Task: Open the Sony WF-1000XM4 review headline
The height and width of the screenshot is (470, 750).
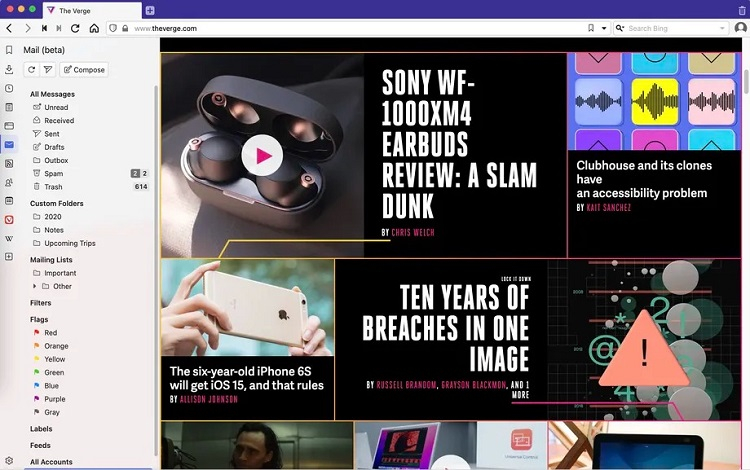Action: tap(459, 144)
